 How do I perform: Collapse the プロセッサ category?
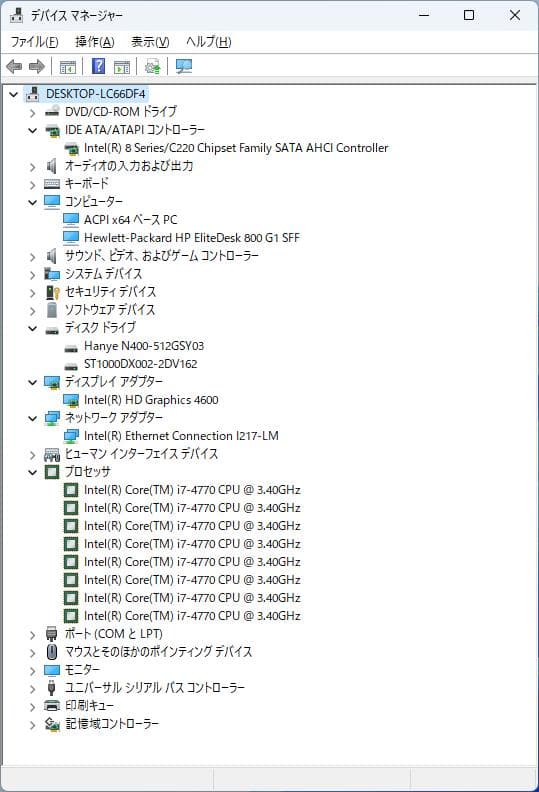pyautogui.click(x=33, y=472)
